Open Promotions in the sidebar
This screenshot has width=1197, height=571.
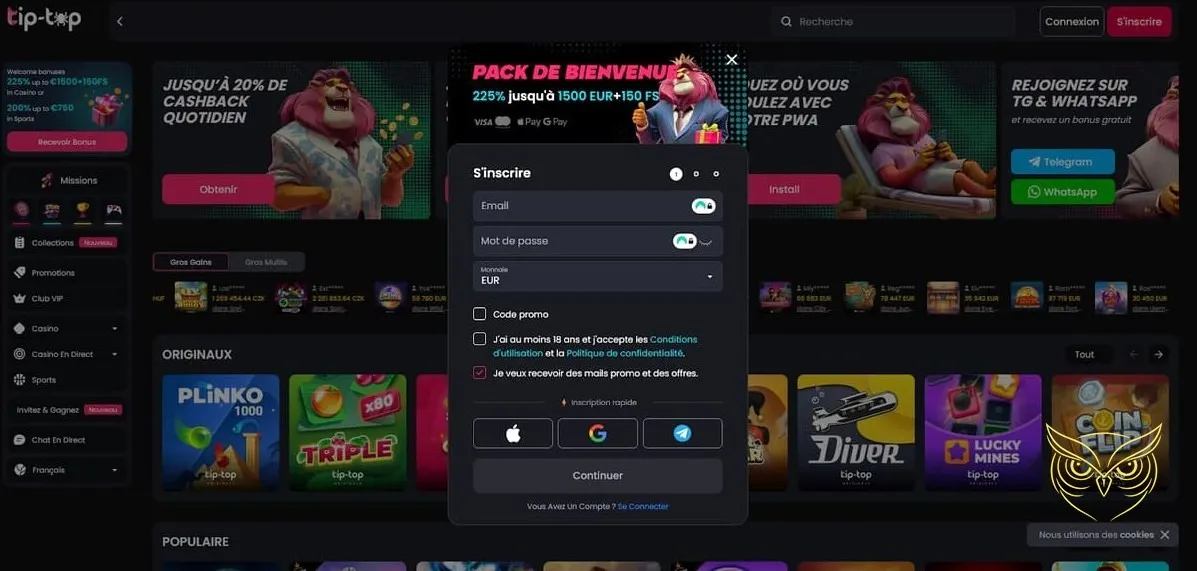click(x=66, y=273)
